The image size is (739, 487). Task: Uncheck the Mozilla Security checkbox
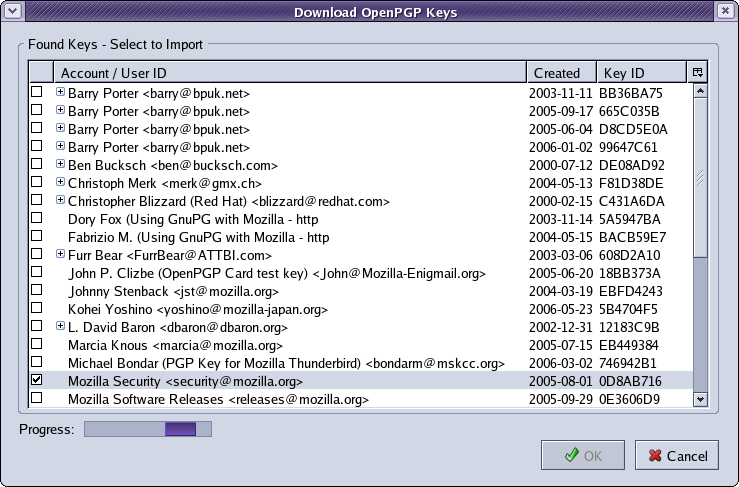[36, 380]
